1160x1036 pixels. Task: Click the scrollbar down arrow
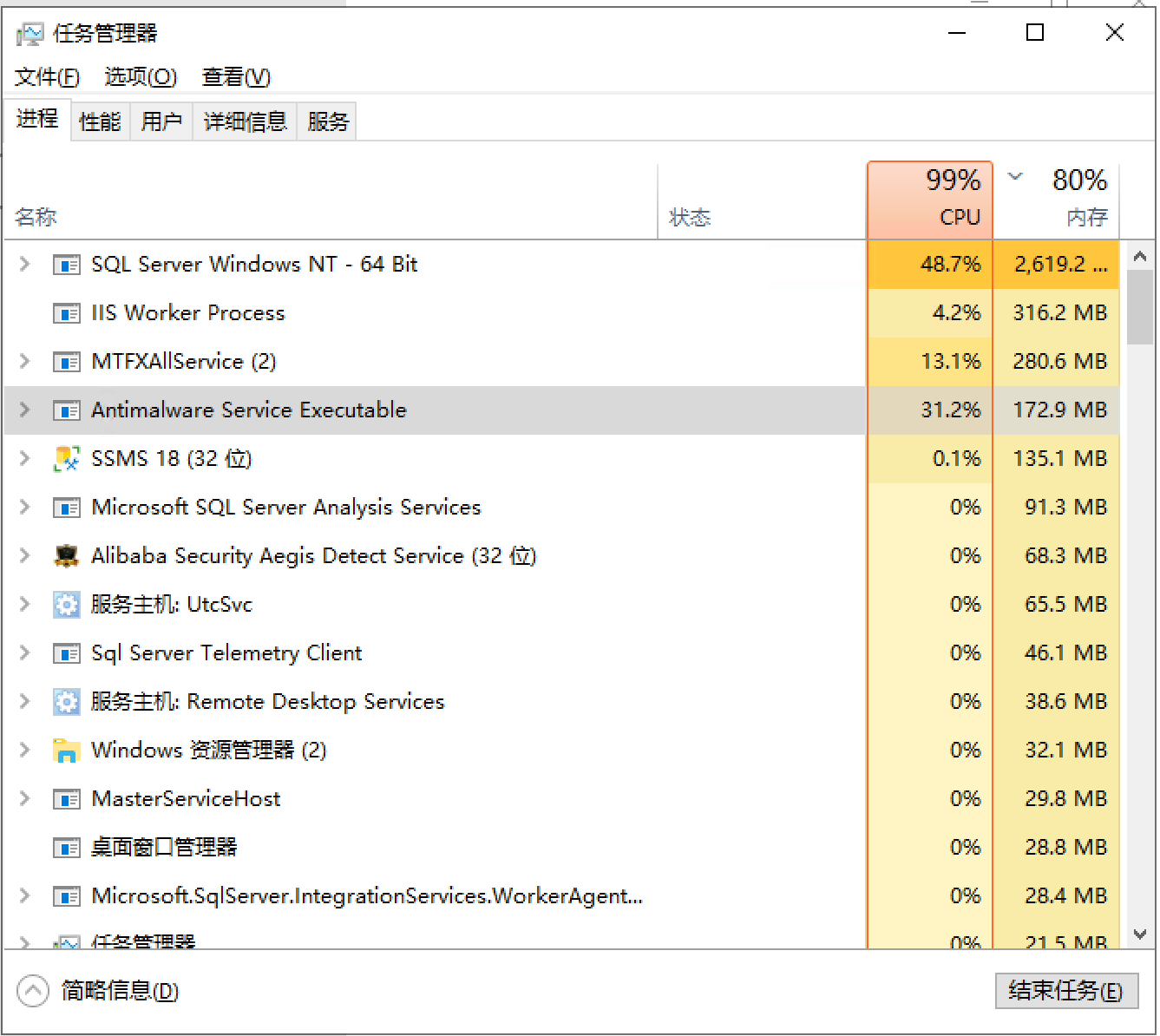pos(1140,934)
